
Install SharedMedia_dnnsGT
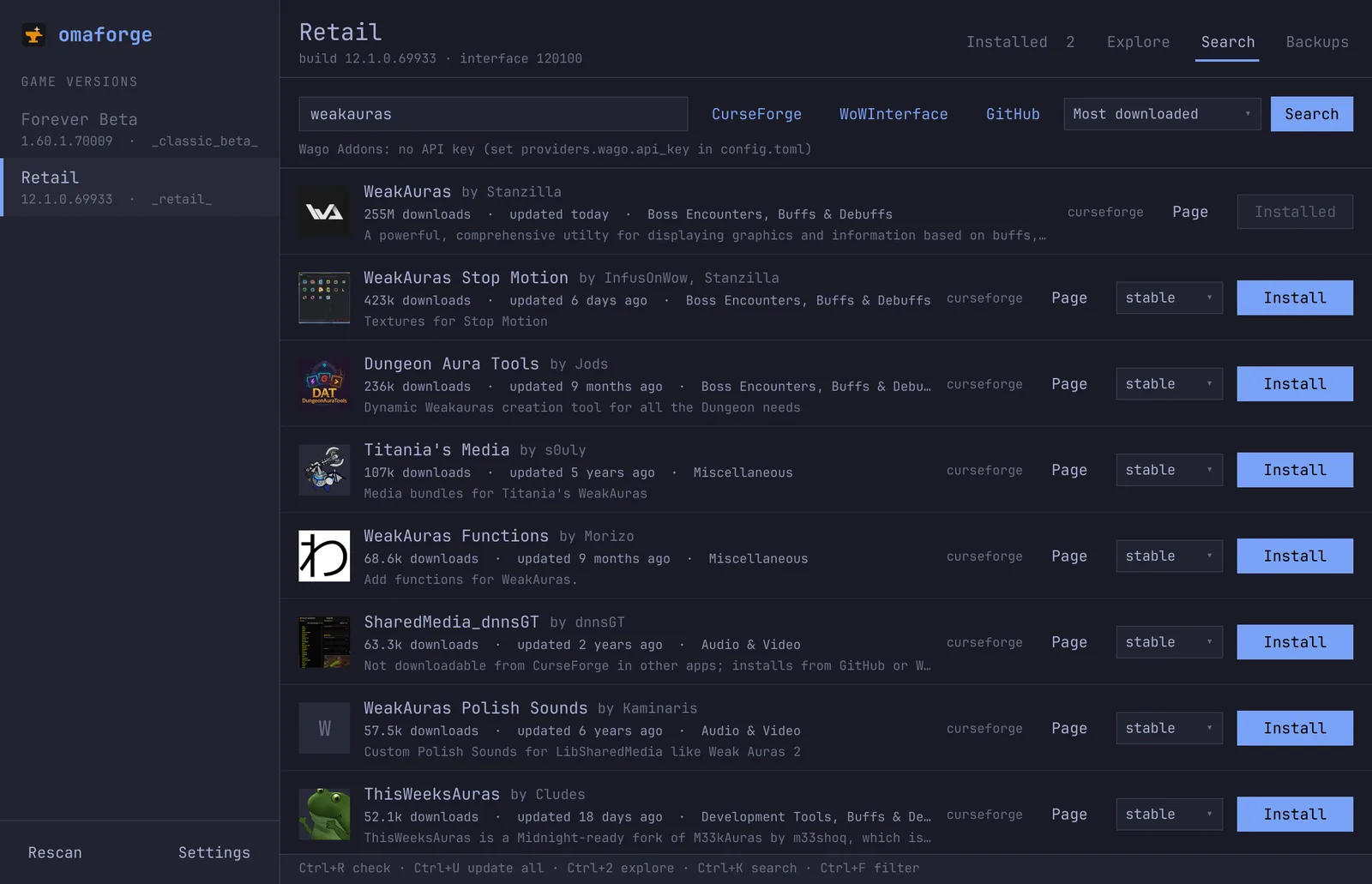coord(1295,642)
